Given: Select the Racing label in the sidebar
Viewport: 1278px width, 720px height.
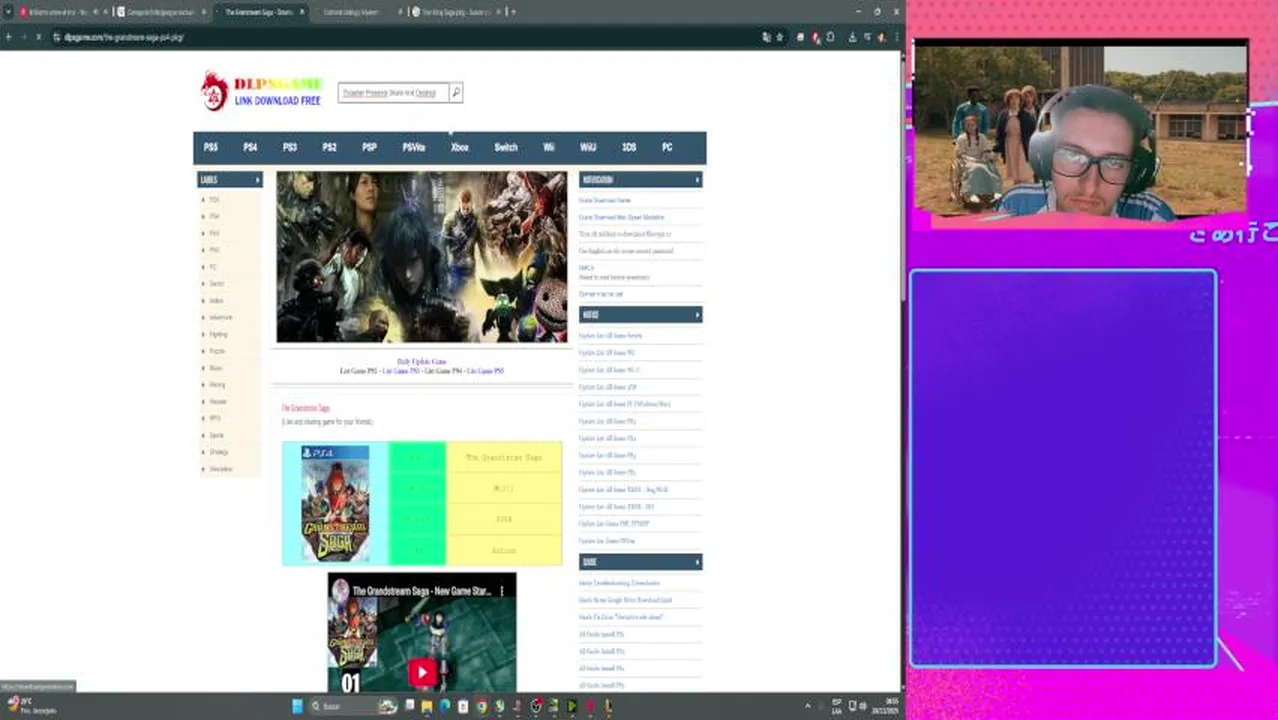Looking at the screenshot, I should 217,385.
